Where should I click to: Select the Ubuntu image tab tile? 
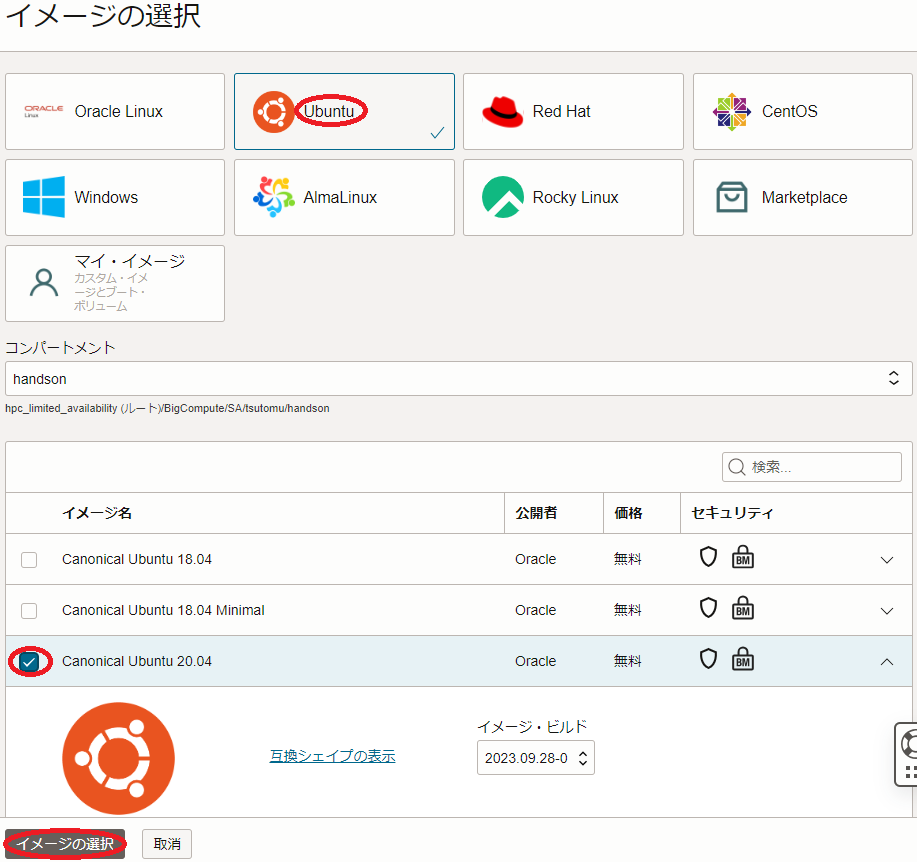(x=344, y=112)
